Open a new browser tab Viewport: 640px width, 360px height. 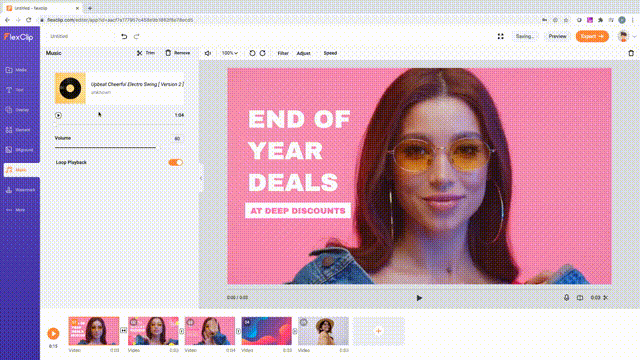[x=90, y=8]
